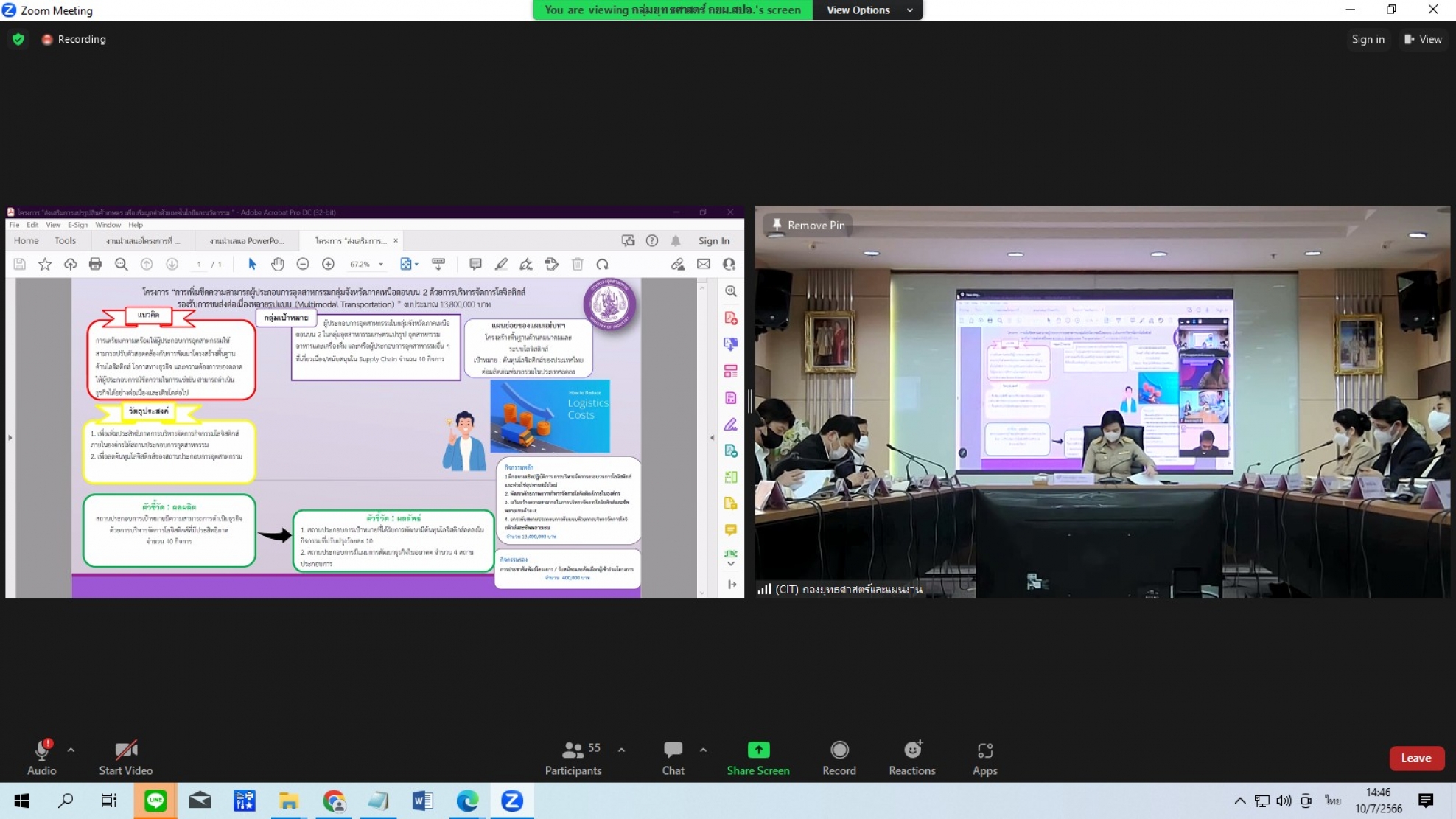Click the save disk icon in Acrobat

20,264
